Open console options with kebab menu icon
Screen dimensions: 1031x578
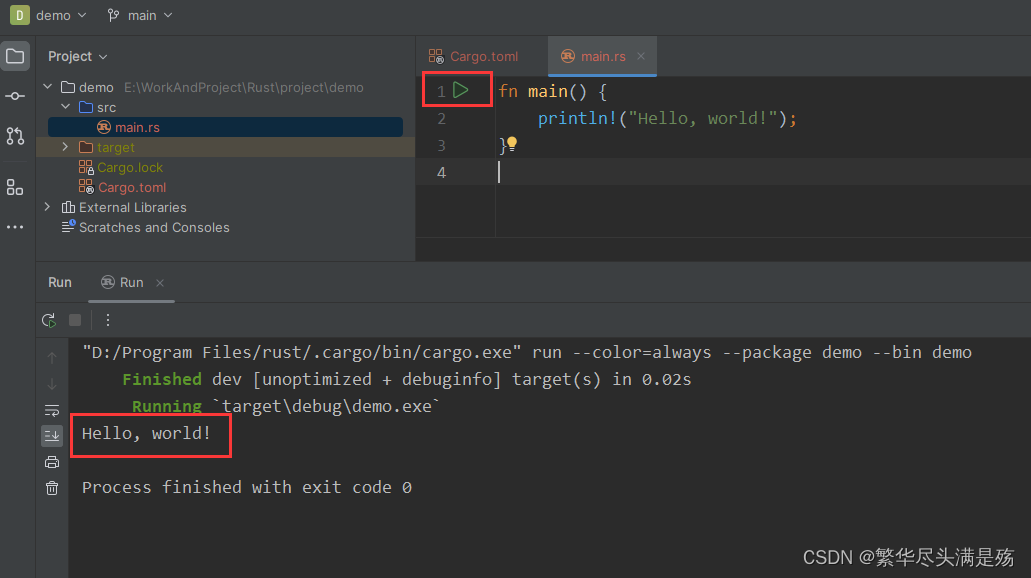point(107,320)
